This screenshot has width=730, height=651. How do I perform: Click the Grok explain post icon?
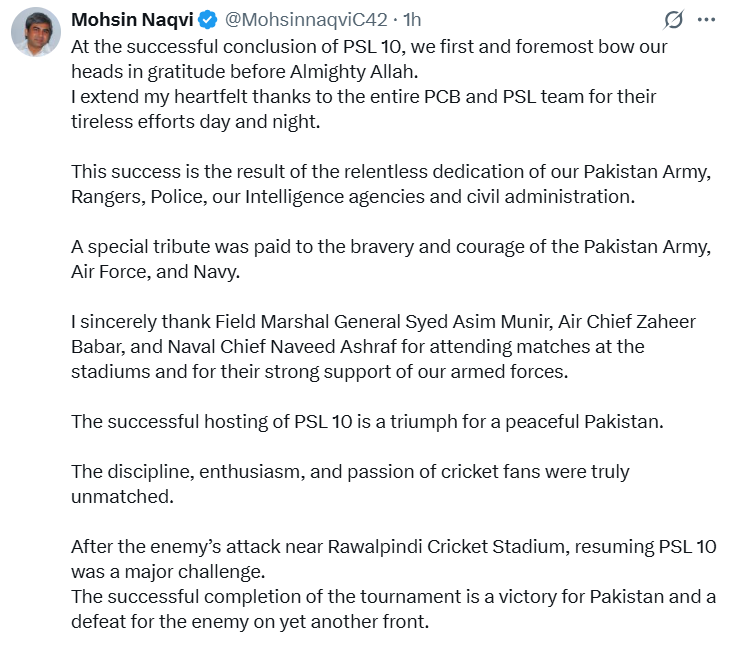(674, 20)
